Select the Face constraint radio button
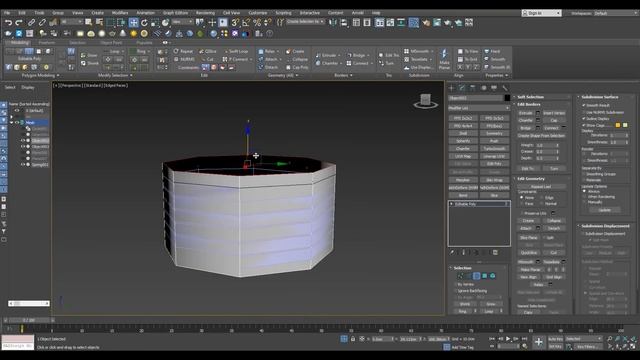 [x=522, y=203]
